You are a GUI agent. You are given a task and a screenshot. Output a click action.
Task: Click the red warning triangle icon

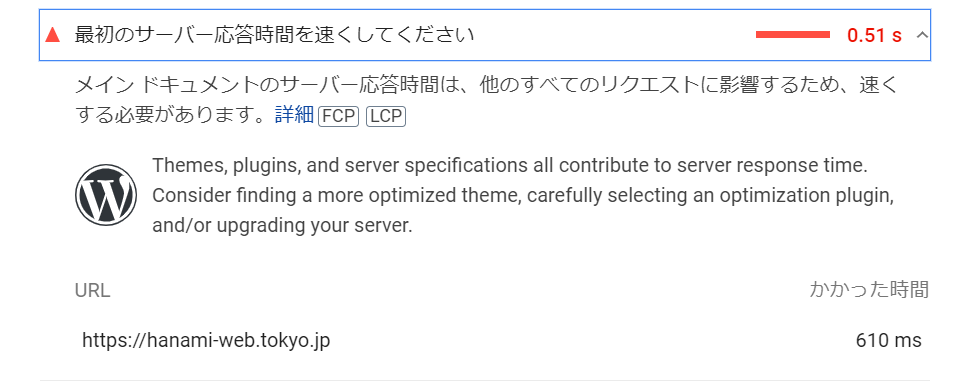coord(52,36)
